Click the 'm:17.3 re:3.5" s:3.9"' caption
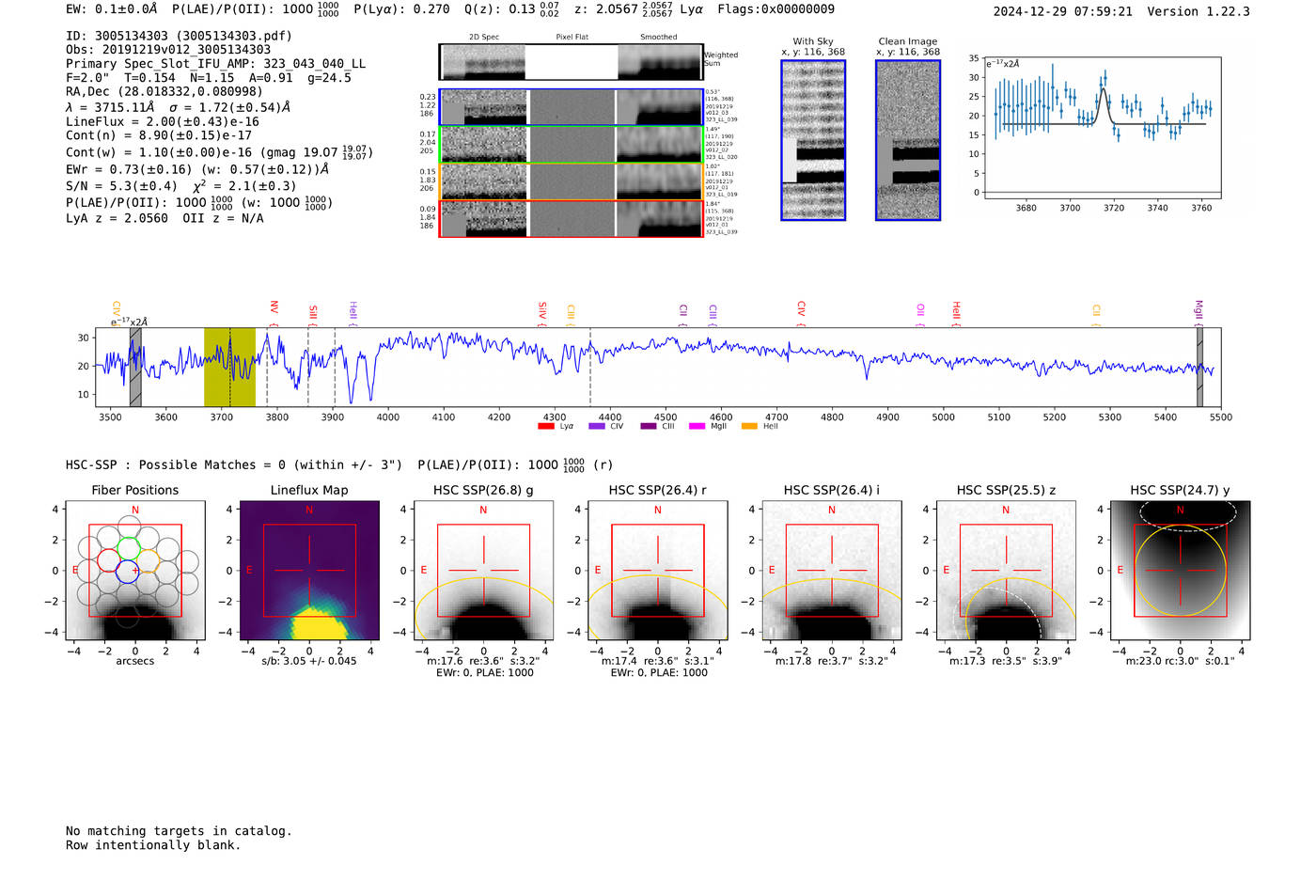 coord(1006,661)
